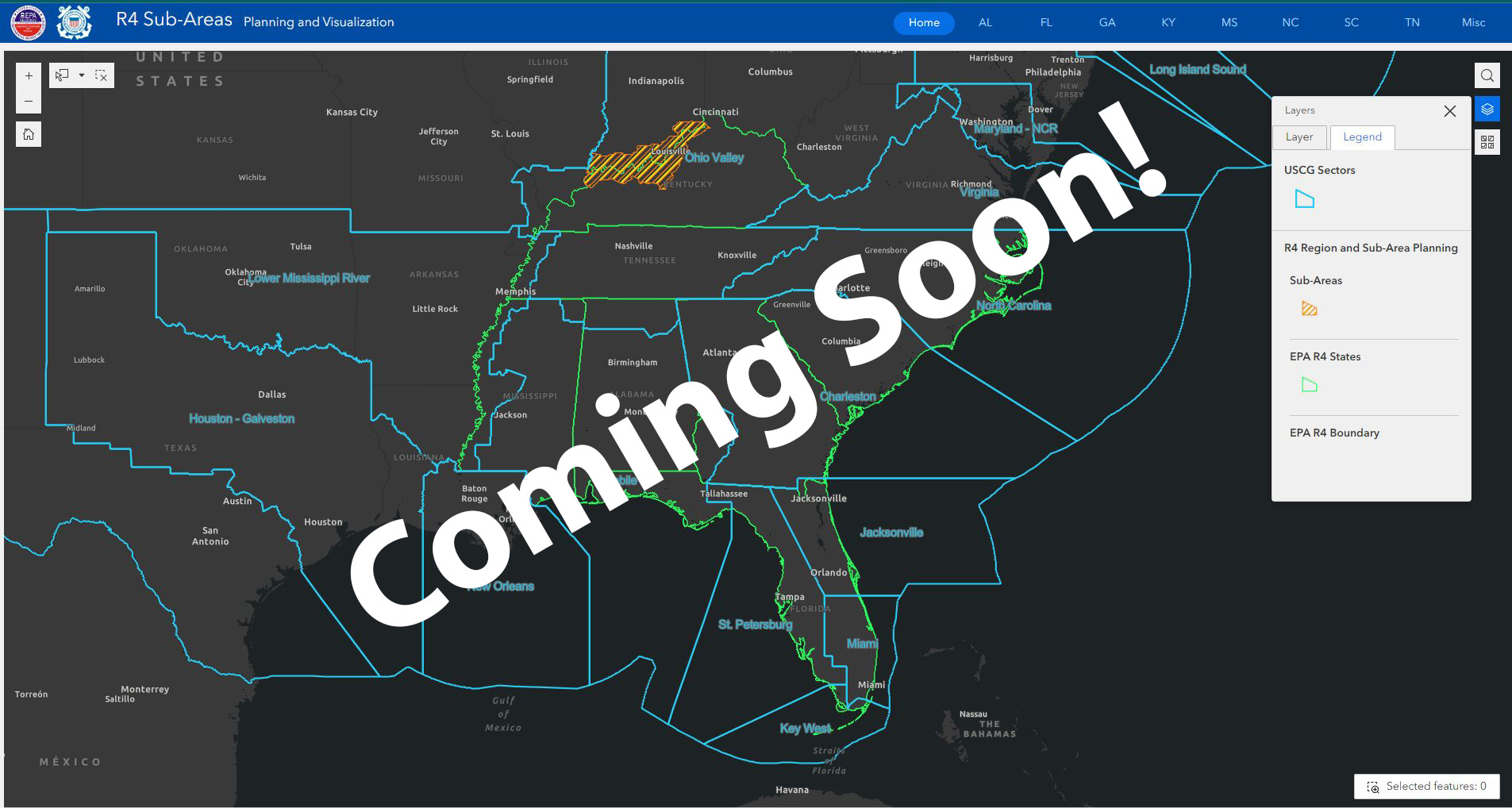Zoom out on the map
This screenshot has height=808, width=1512.
click(29, 101)
